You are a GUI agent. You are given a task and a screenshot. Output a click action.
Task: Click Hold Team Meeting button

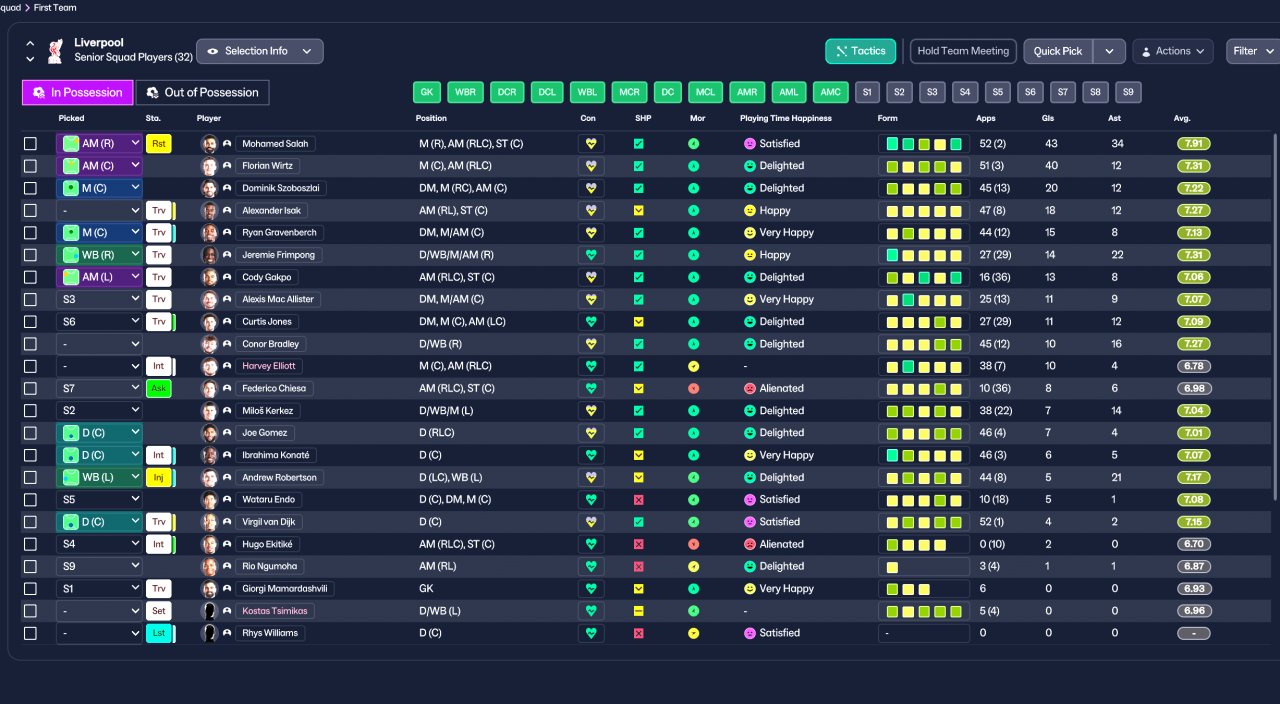click(x=963, y=51)
